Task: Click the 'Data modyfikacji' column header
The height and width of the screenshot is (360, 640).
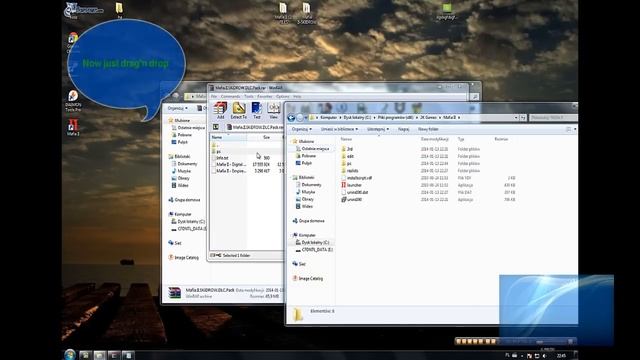Action: tap(435, 139)
